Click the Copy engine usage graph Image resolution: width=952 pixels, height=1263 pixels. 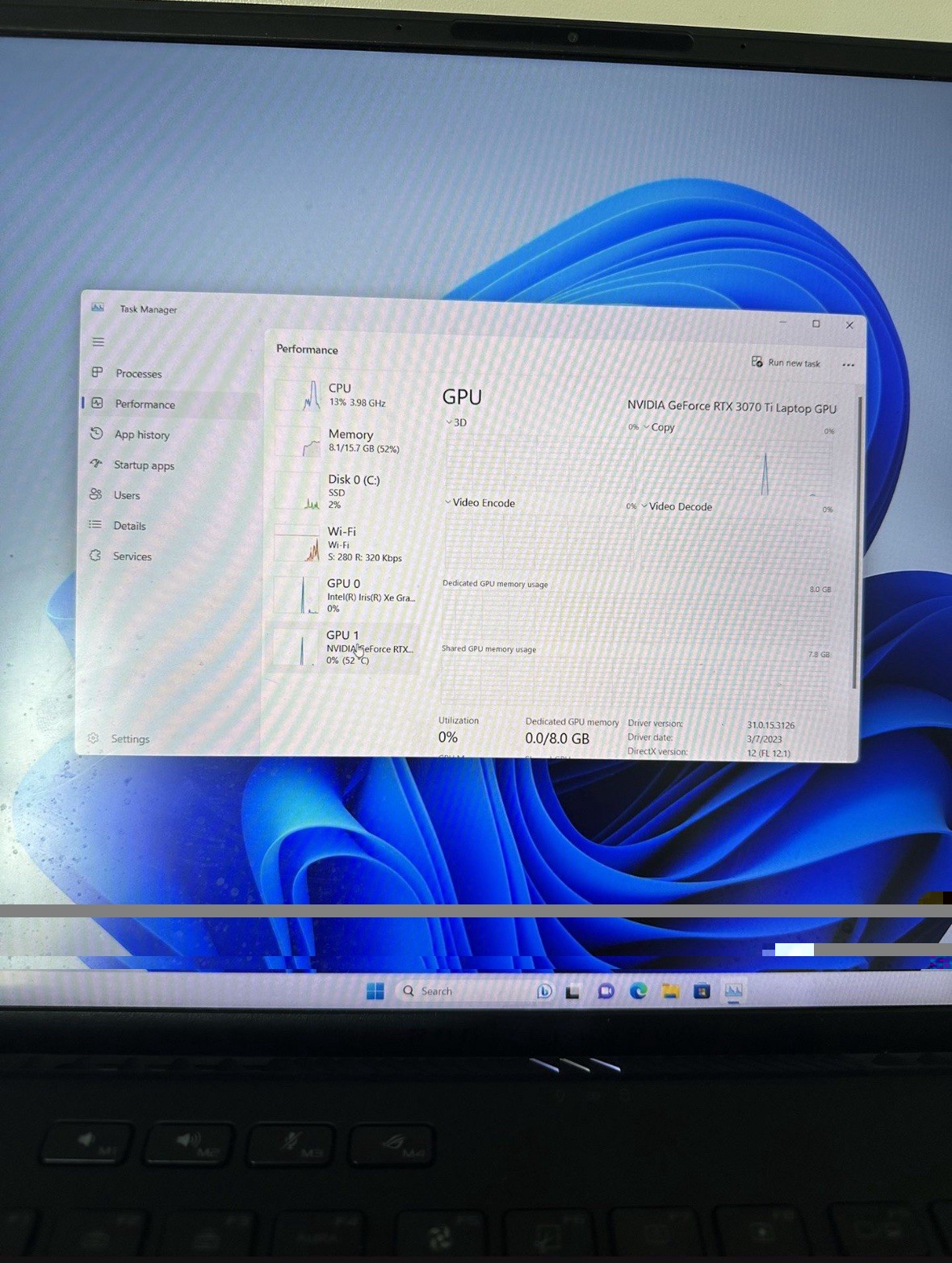735,467
